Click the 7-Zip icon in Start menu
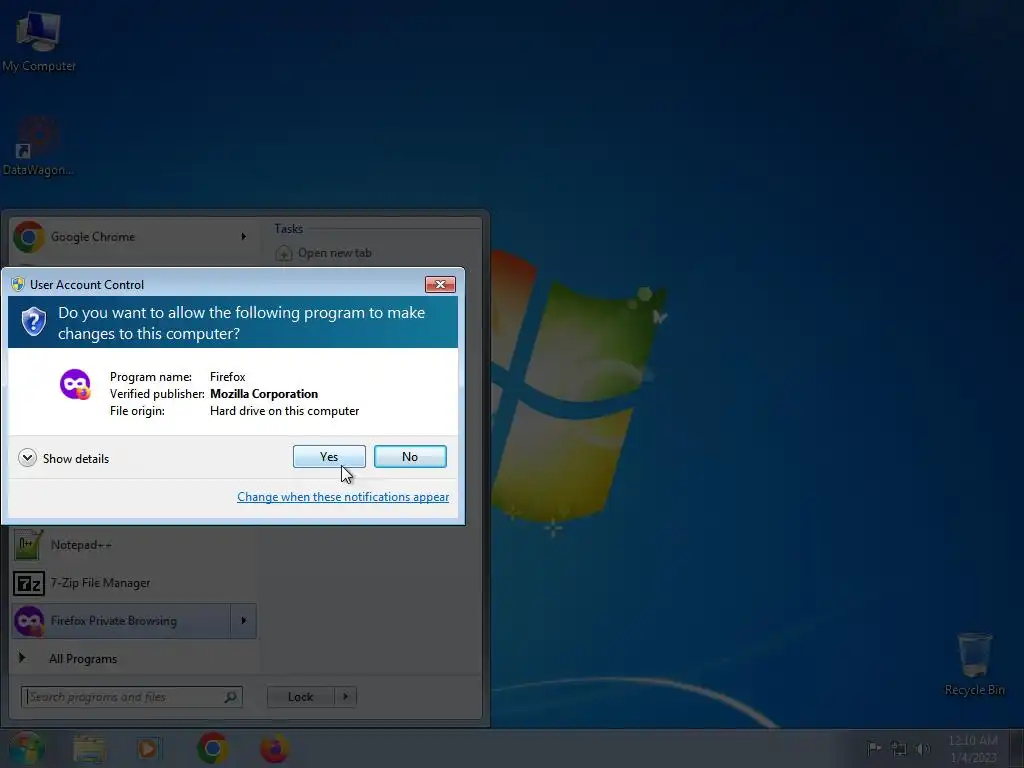Viewport: 1024px width, 768px height. pyautogui.click(x=29, y=583)
